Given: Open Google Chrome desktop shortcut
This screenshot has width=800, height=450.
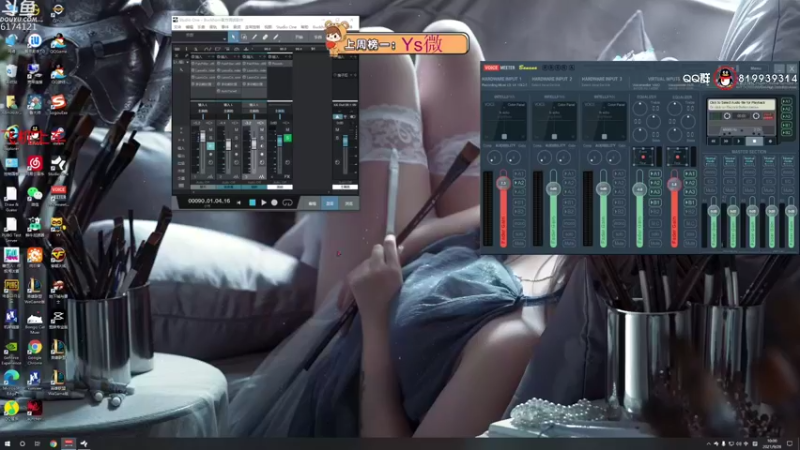Looking at the screenshot, I should (x=34, y=350).
